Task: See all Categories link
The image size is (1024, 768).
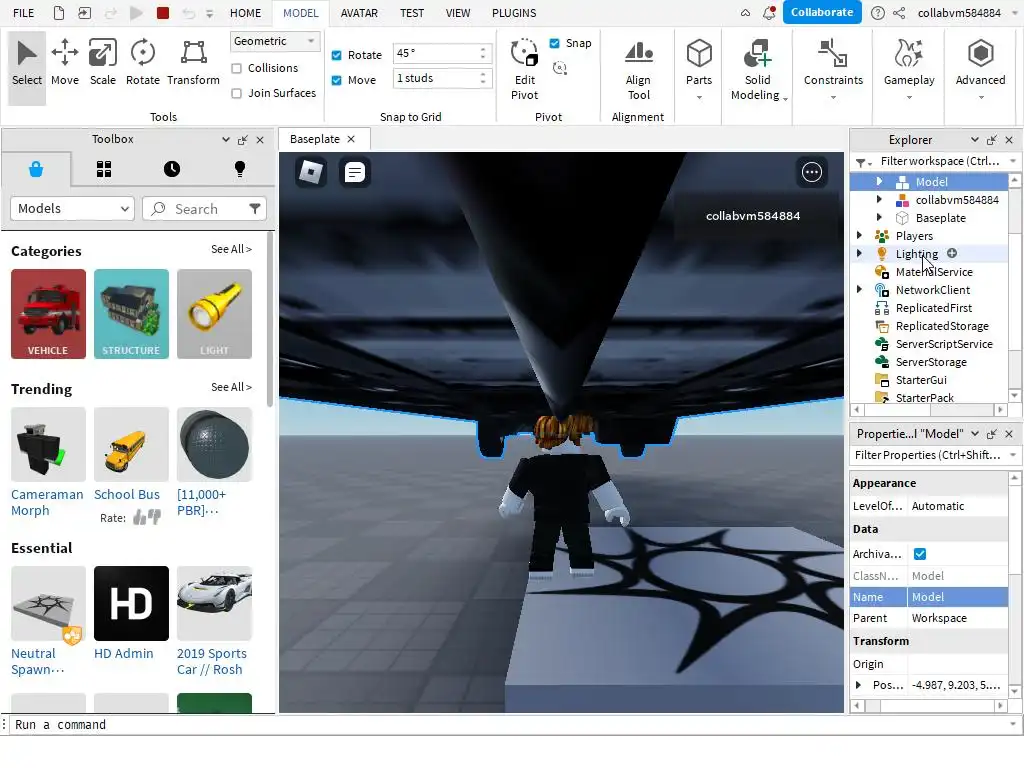Action: [231, 249]
